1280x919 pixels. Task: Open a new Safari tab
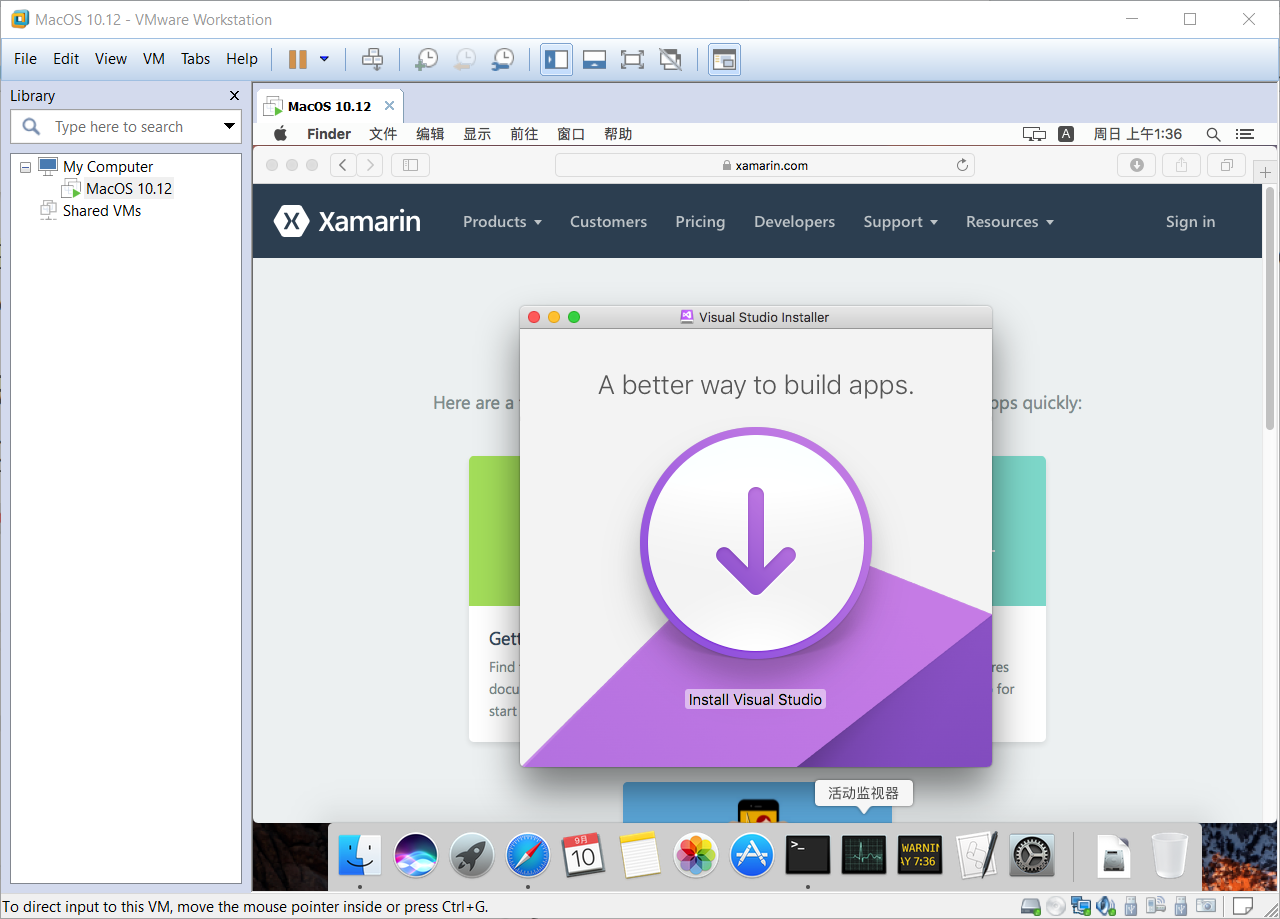pos(1265,171)
